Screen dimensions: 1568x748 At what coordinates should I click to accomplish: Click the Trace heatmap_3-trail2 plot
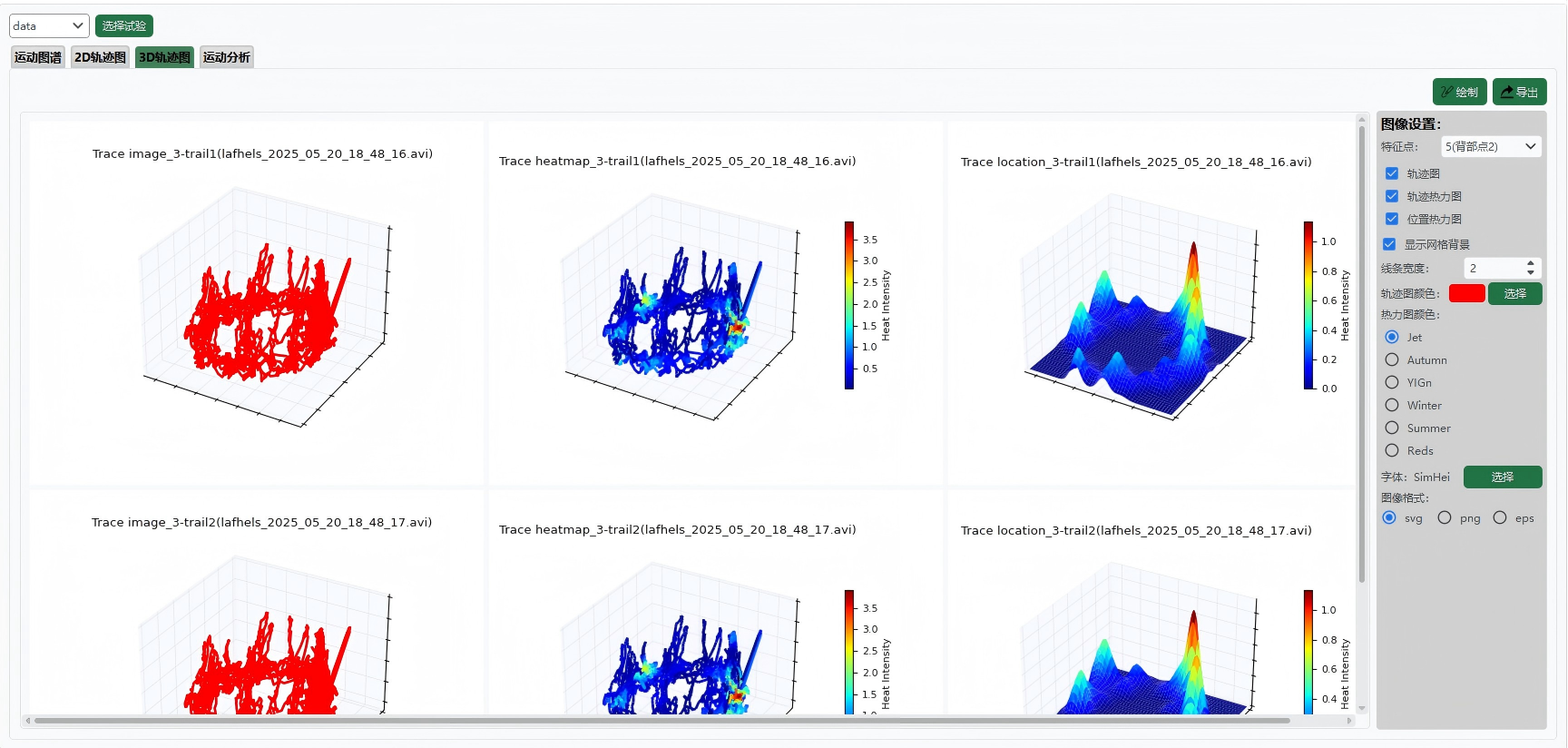click(716, 603)
